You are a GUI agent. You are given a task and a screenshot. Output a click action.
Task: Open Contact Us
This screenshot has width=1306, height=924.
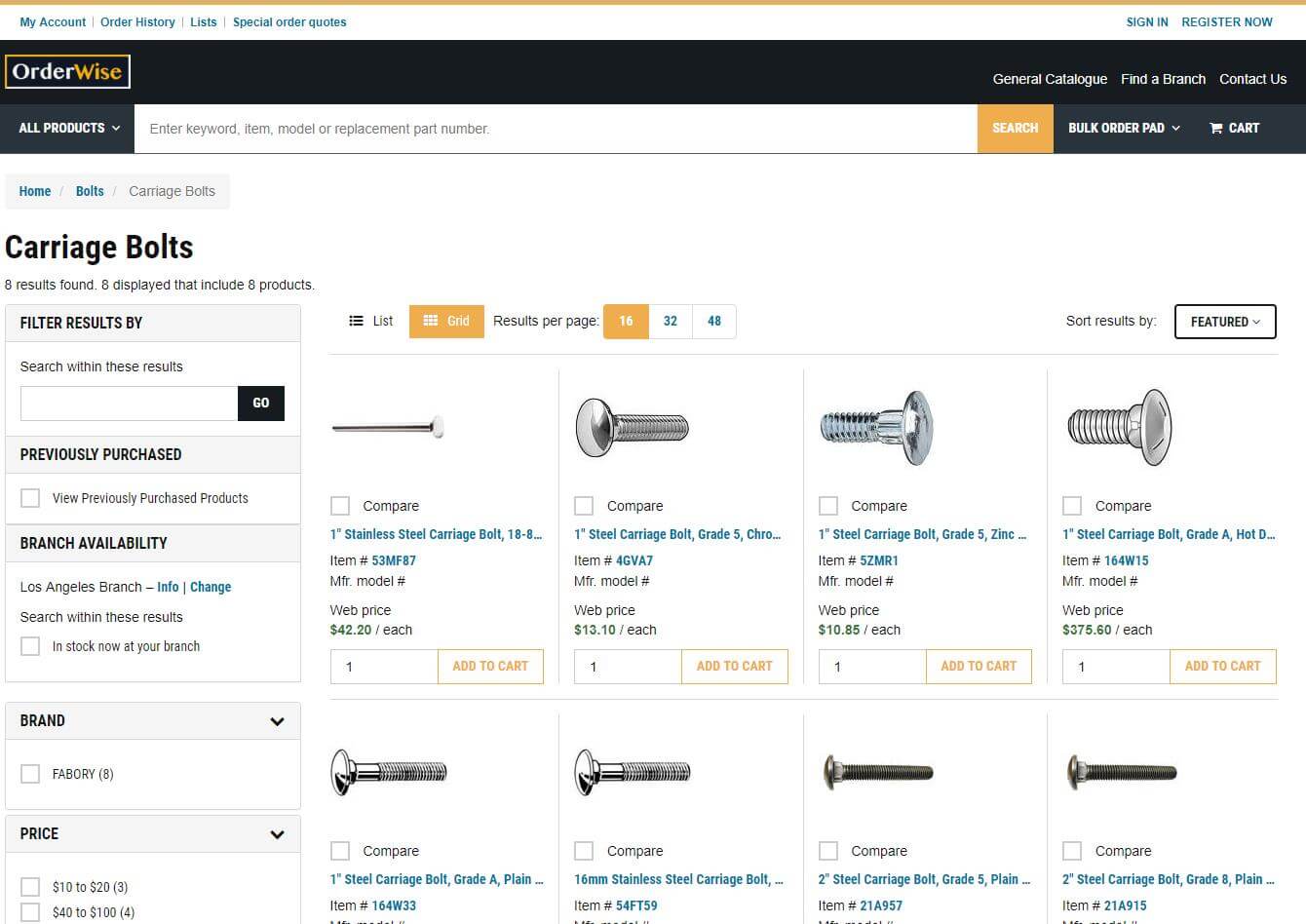[1252, 79]
